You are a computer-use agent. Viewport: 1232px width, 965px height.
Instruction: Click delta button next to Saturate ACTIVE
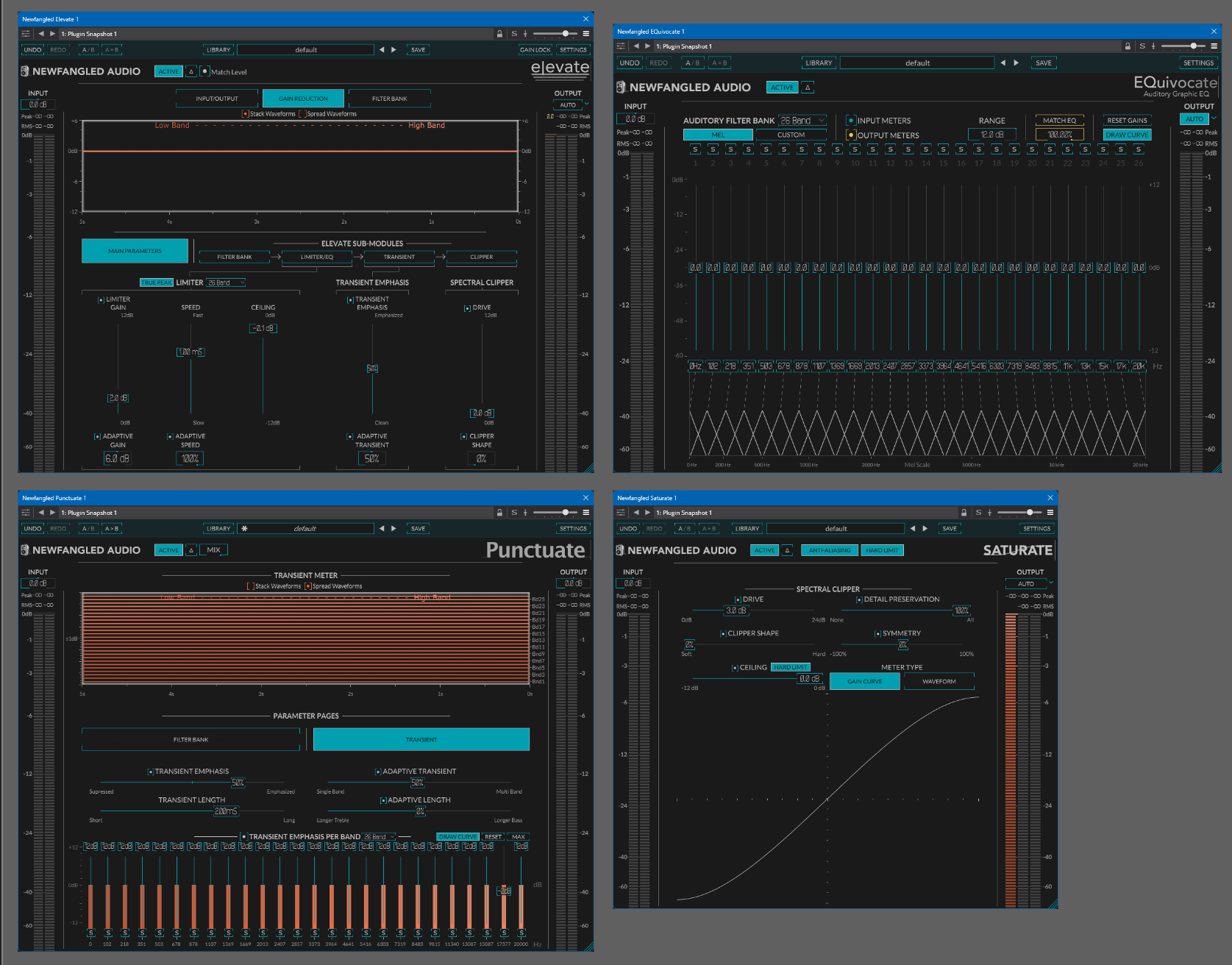[787, 550]
